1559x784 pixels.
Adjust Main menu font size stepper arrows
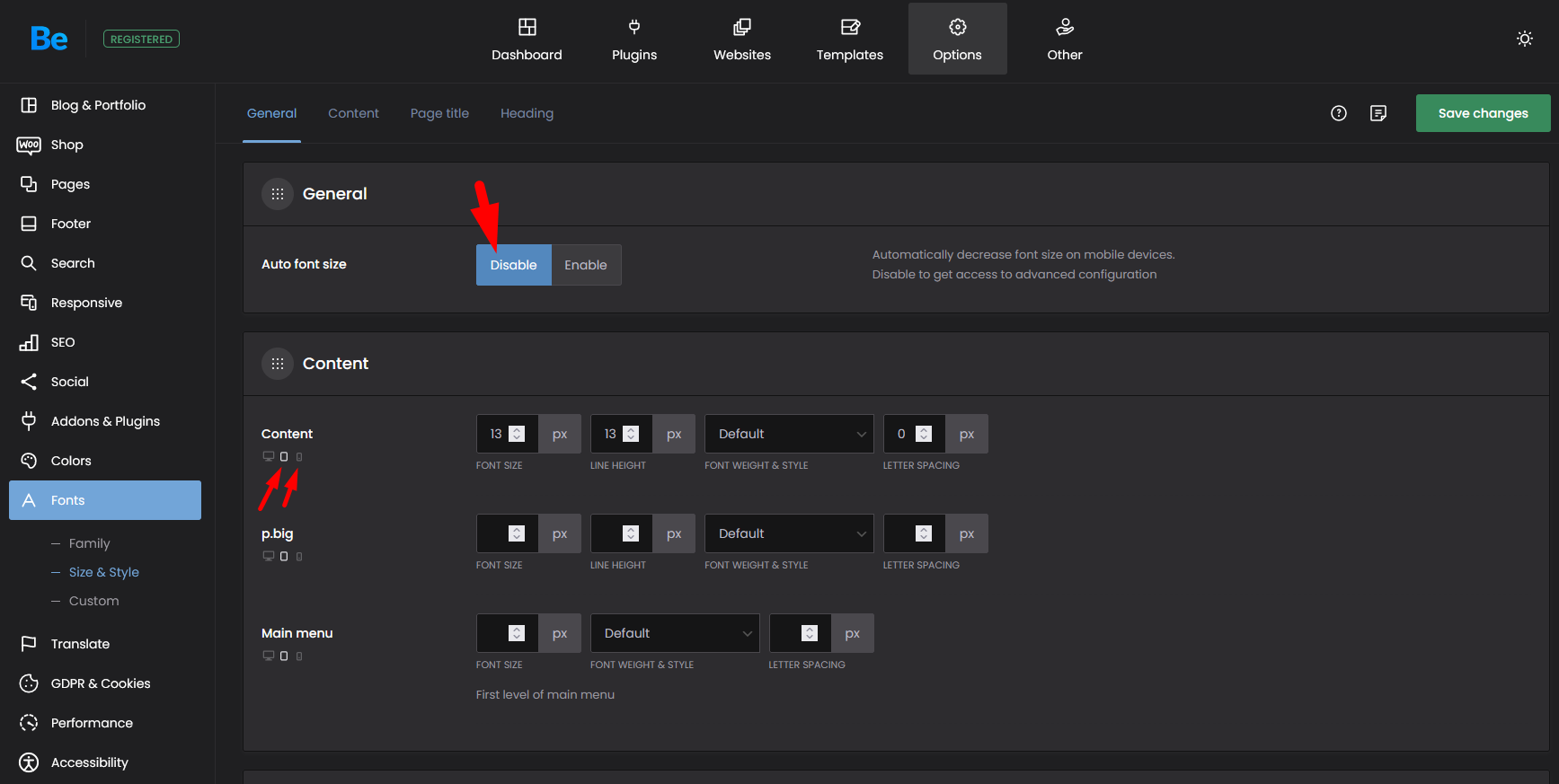[x=517, y=633]
